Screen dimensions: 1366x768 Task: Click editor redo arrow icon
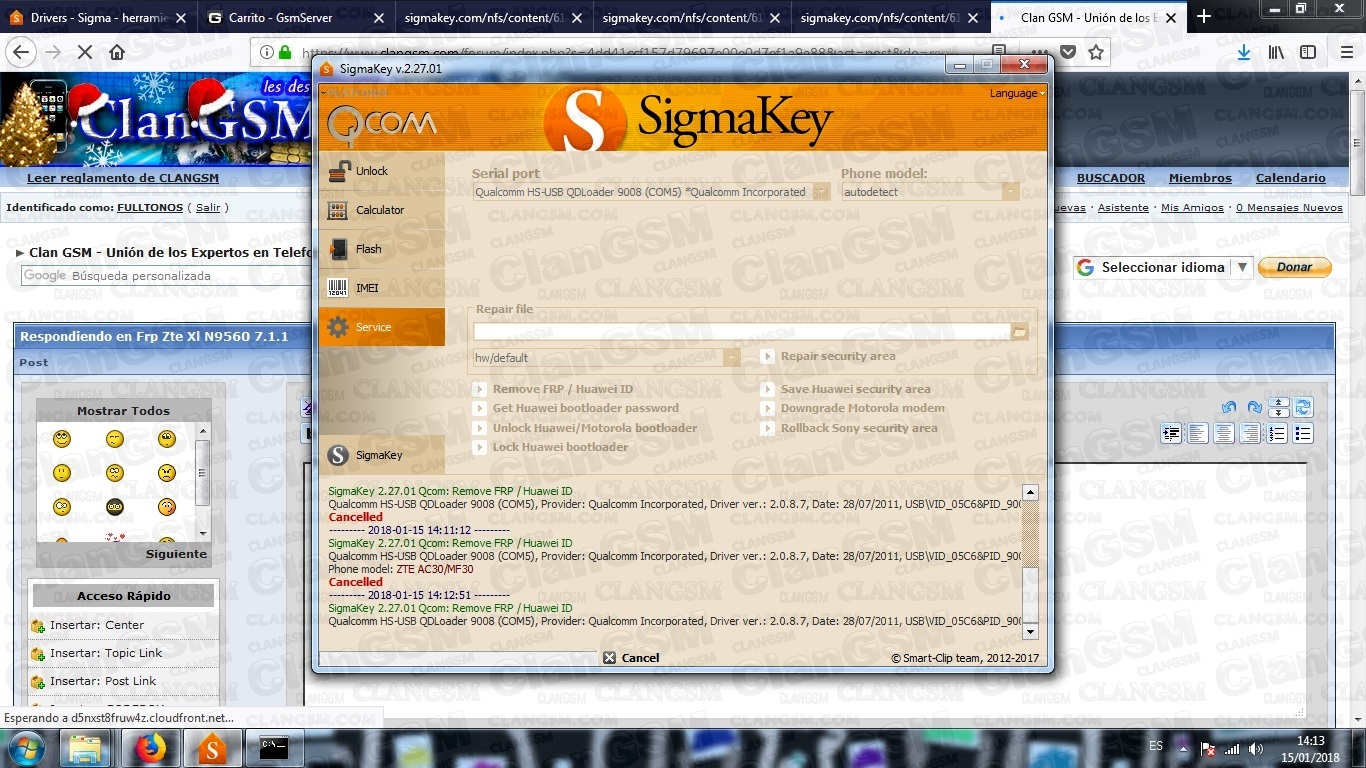click(1254, 408)
